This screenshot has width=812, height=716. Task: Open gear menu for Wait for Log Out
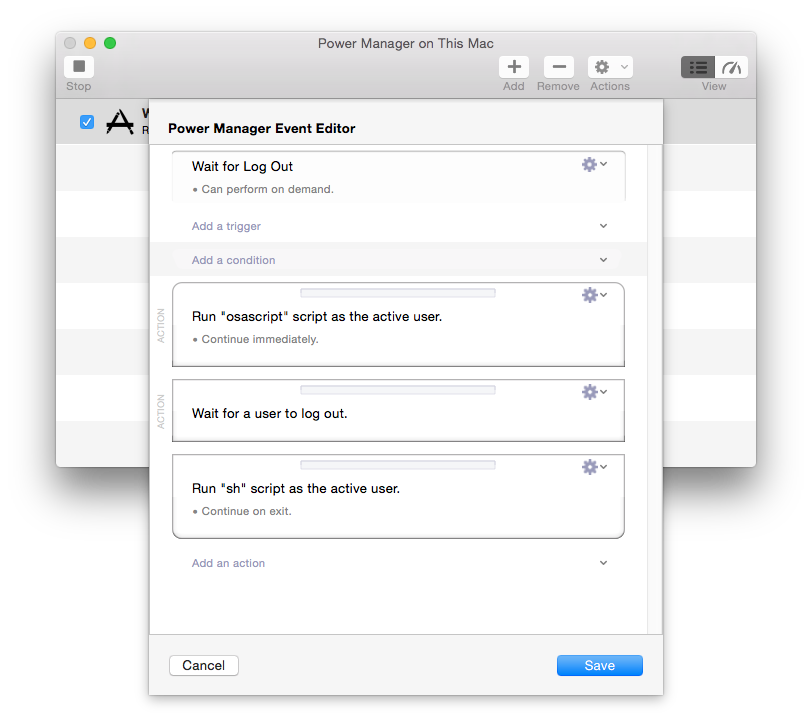[594, 165]
